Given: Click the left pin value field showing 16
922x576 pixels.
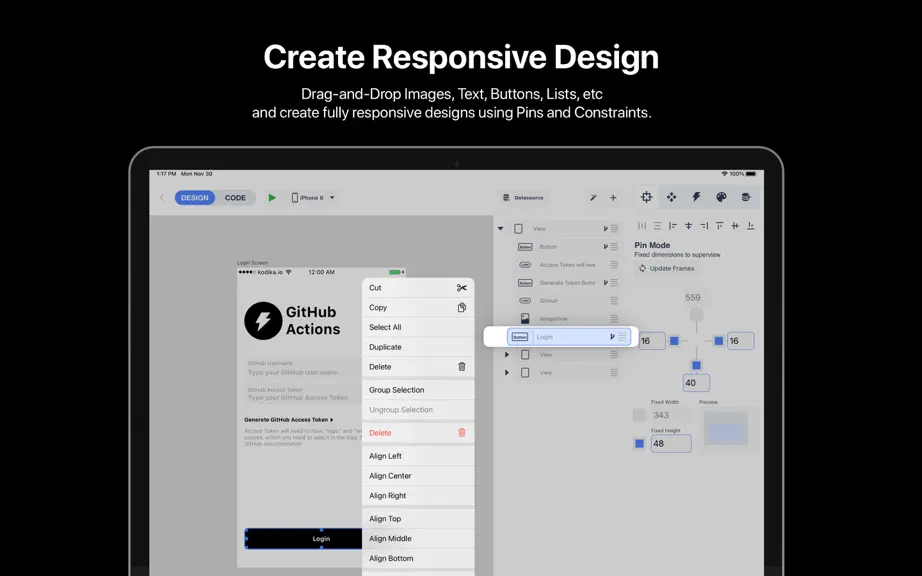Looking at the screenshot, I should (x=652, y=341).
